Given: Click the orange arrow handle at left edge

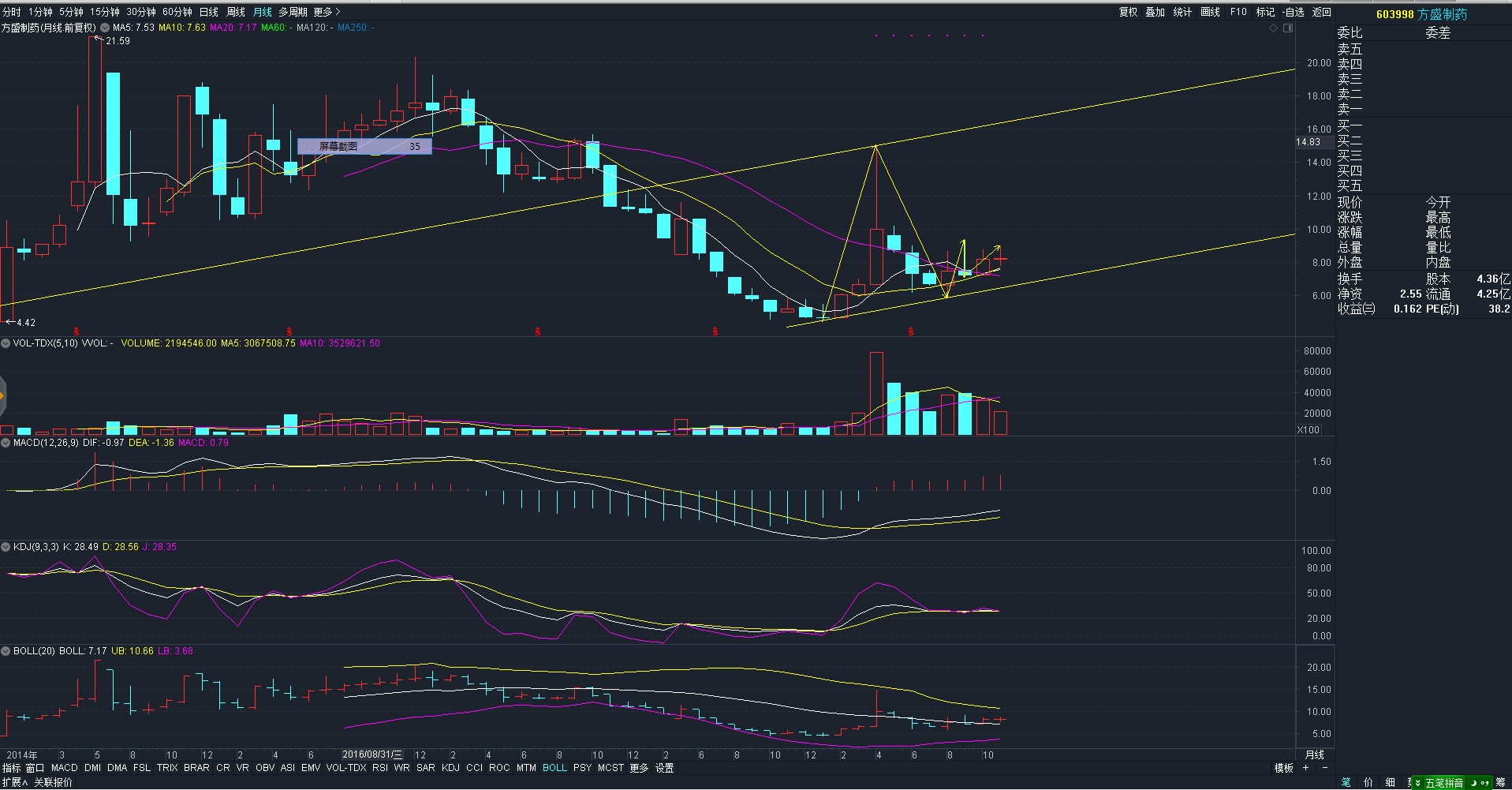Looking at the screenshot, I should (x=2, y=396).
